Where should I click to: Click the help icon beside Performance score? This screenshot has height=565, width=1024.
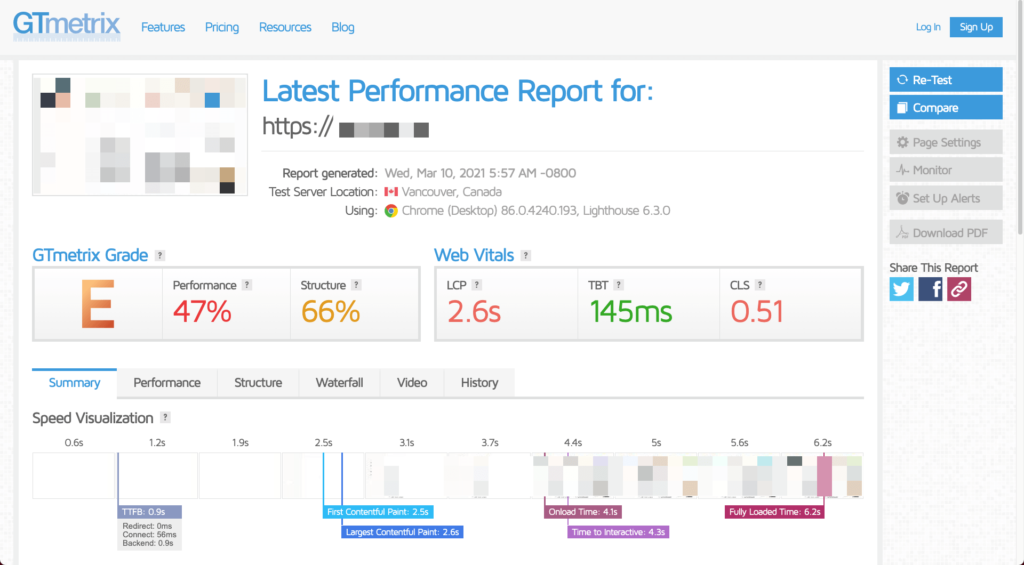click(247, 285)
